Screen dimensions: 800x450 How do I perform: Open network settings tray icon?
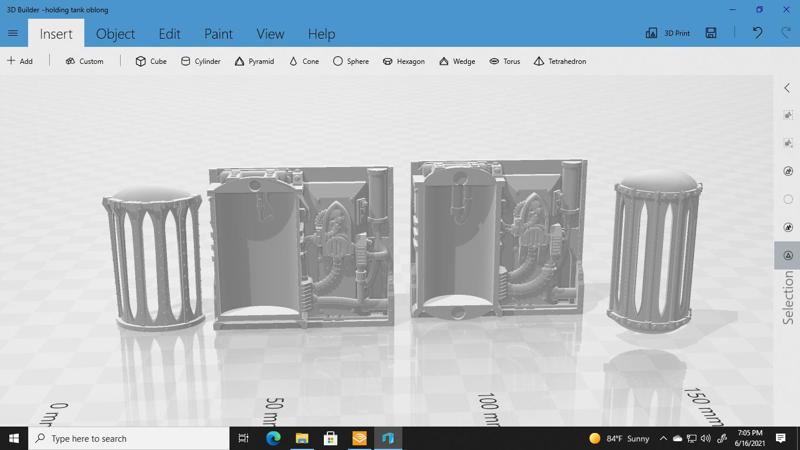pos(692,438)
